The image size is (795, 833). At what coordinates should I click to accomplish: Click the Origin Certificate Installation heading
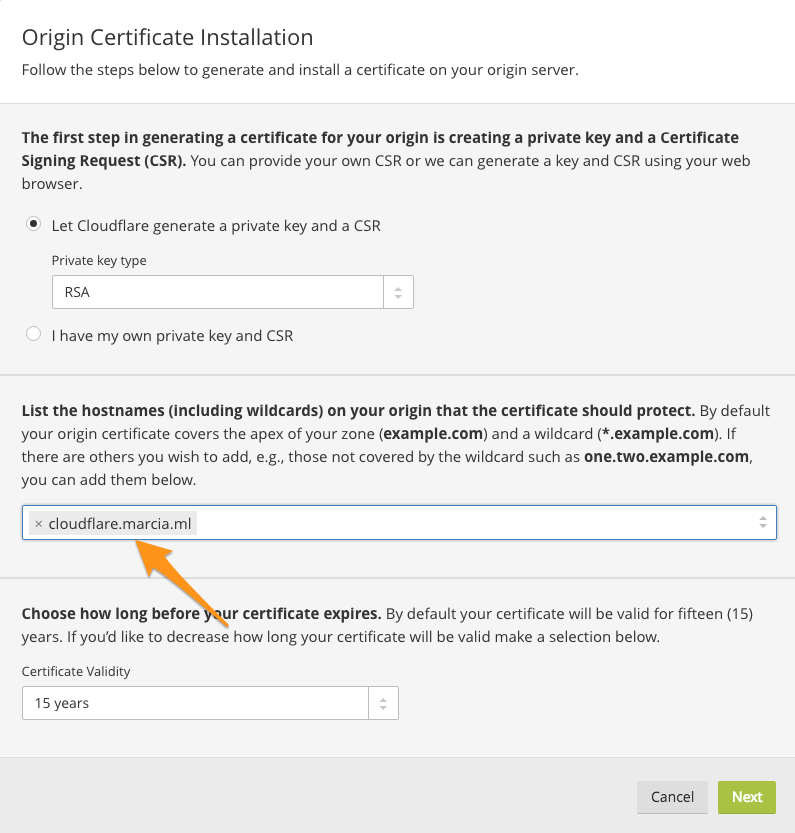pos(167,38)
